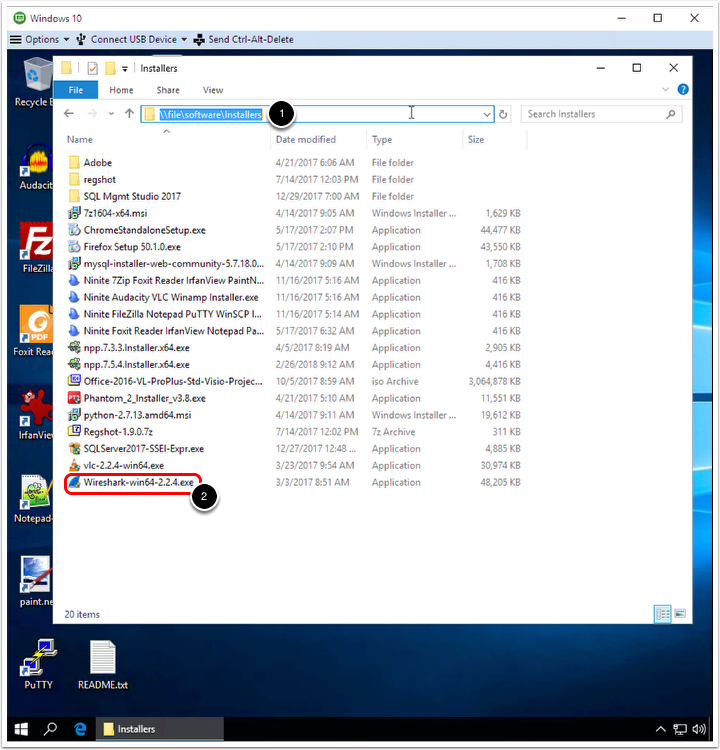
Task: Open the Share ribbon tab
Action: pos(168,90)
